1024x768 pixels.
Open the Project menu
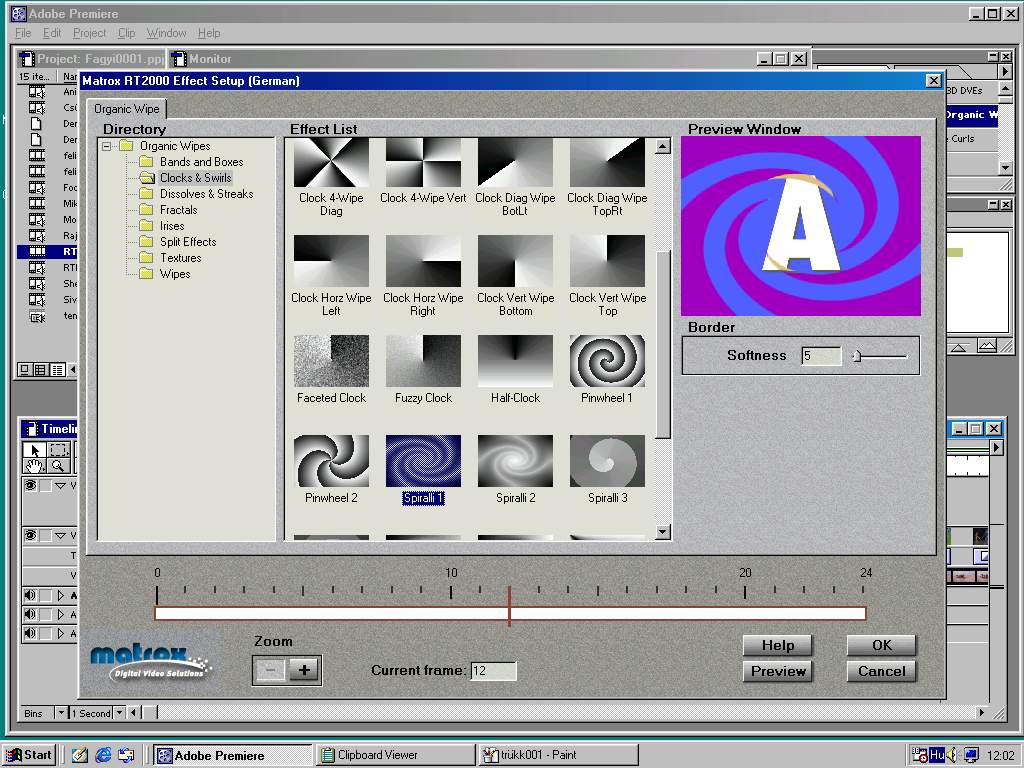click(x=89, y=33)
